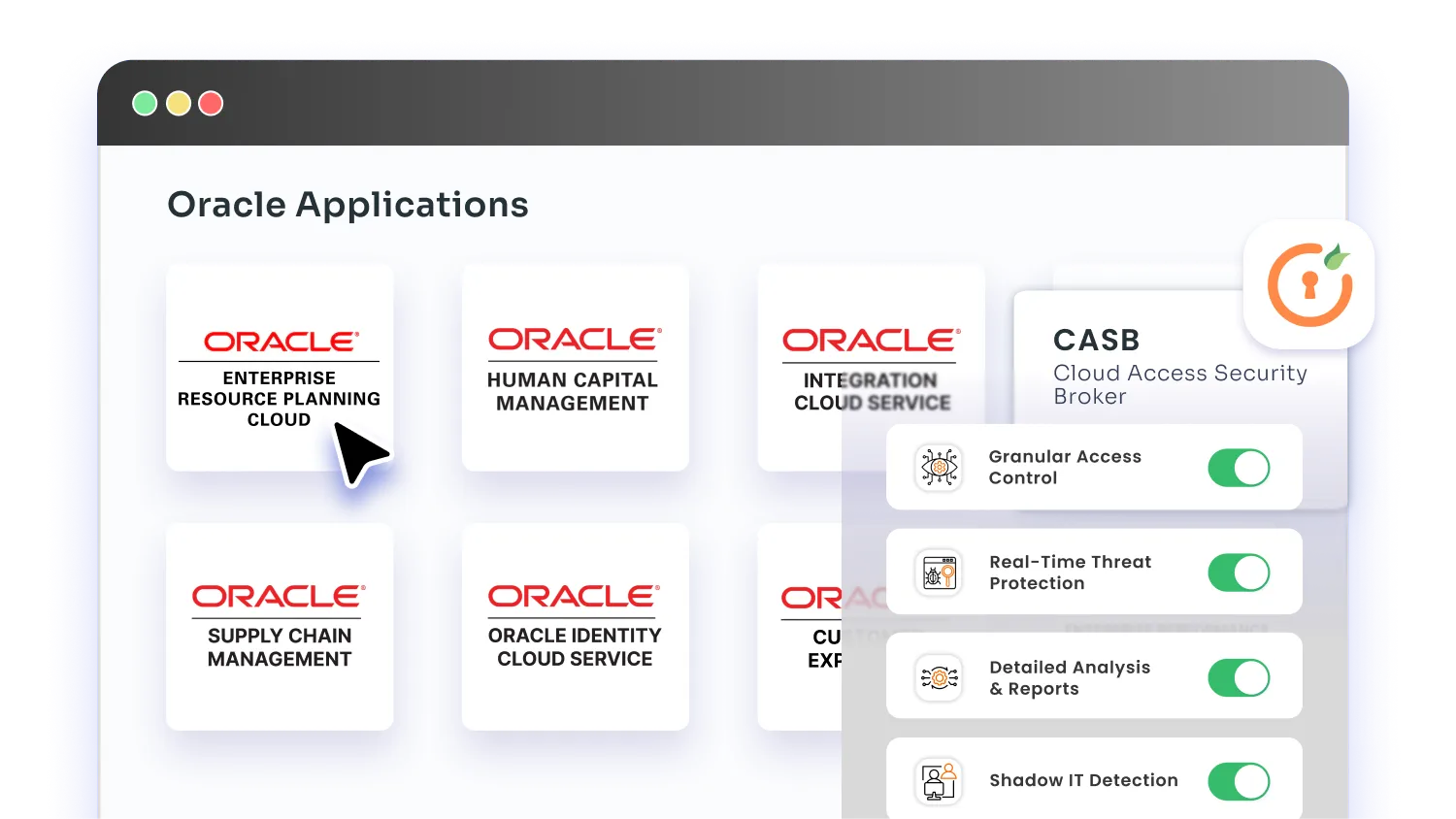This screenshot has width=1456, height=819.
Task: Open the Oracle Enterprise Resource Planning Cloud card
Action: tap(280, 369)
